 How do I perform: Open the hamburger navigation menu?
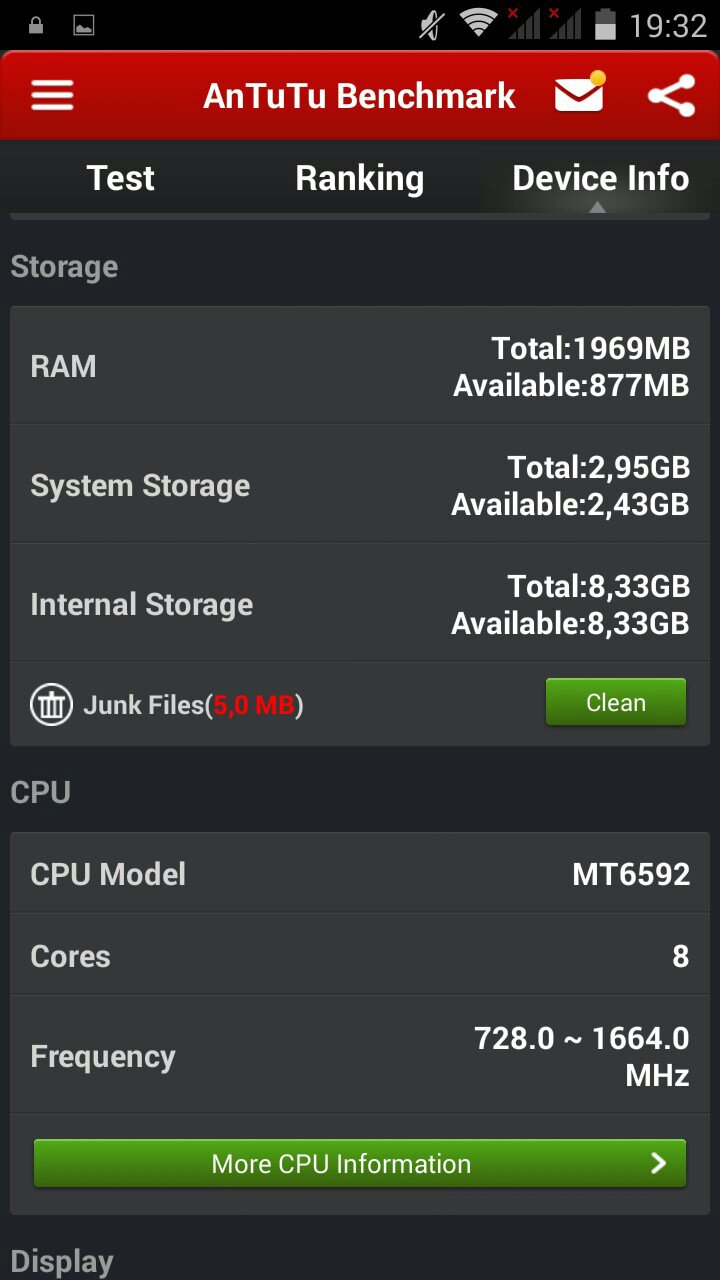pos(53,96)
